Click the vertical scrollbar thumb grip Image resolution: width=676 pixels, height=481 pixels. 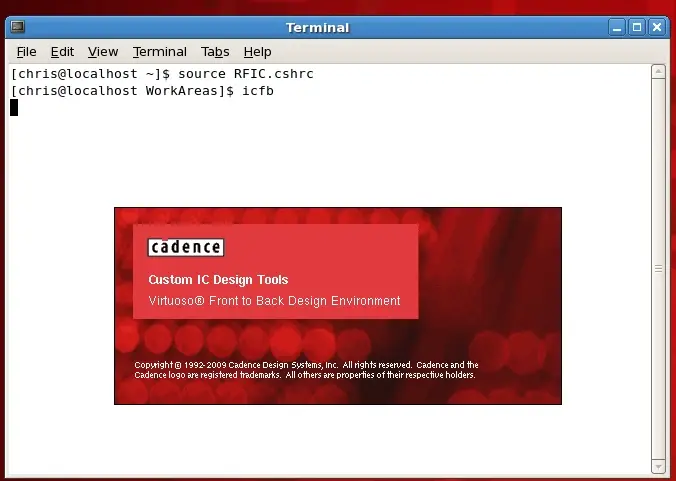pyautogui.click(x=658, y=269)
